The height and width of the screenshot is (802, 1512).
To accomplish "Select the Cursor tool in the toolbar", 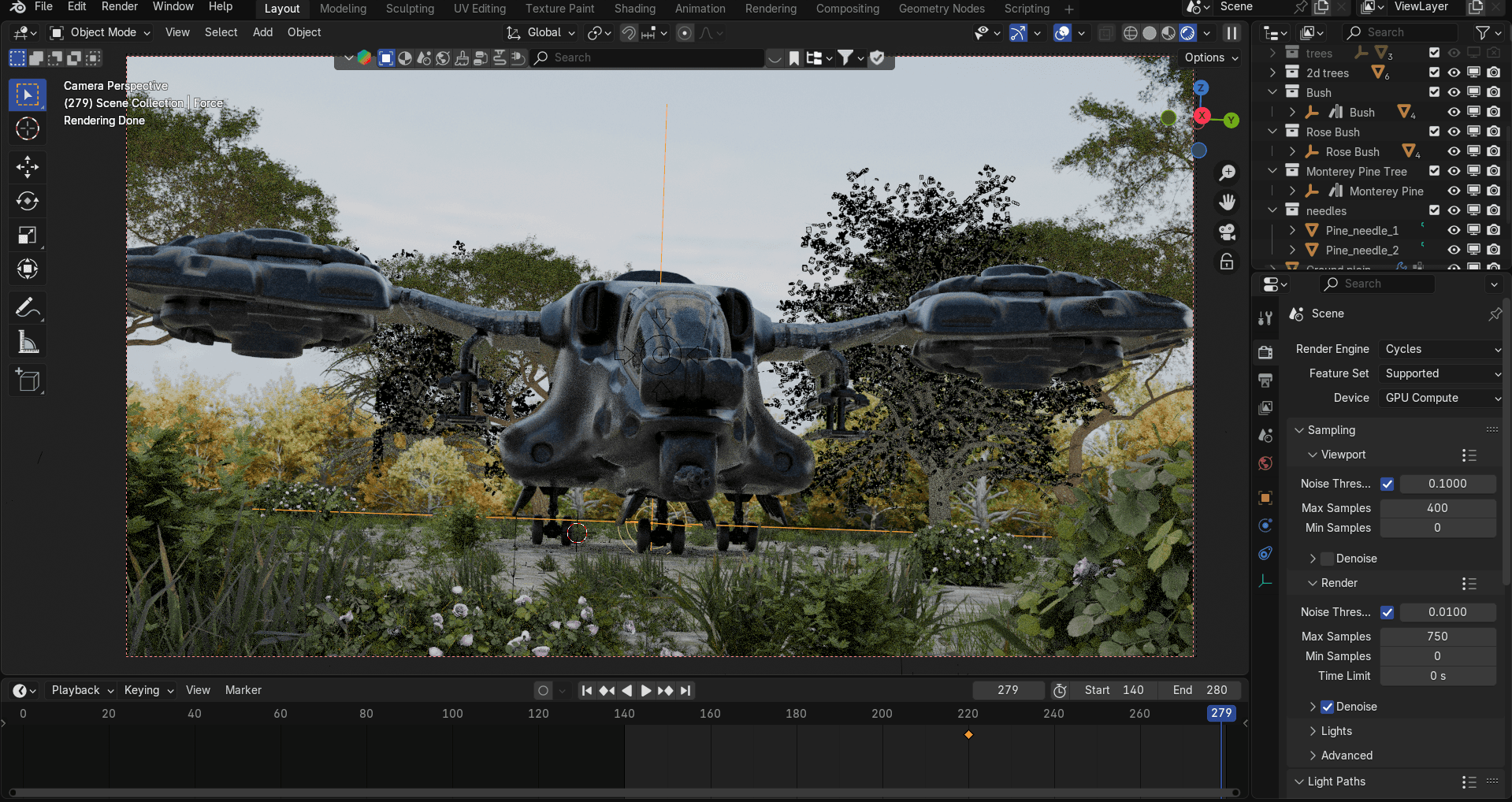I will [x=28, y=128].
